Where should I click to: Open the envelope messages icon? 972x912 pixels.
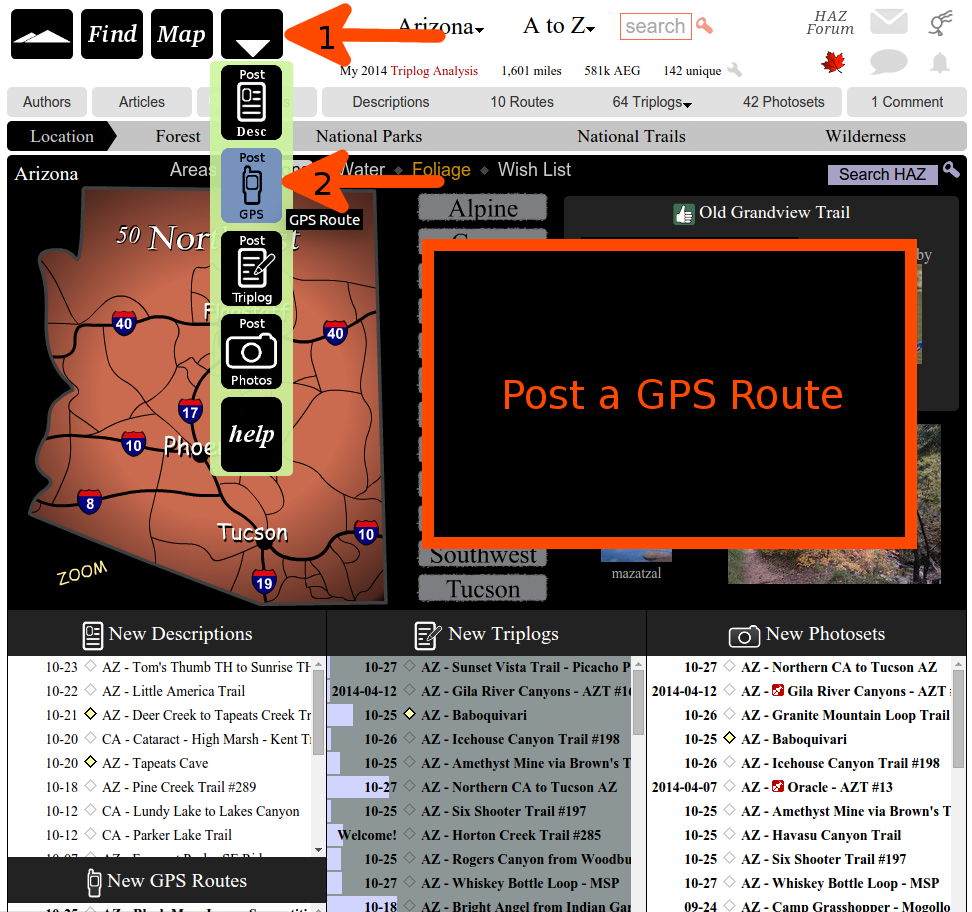pos(888,22)
